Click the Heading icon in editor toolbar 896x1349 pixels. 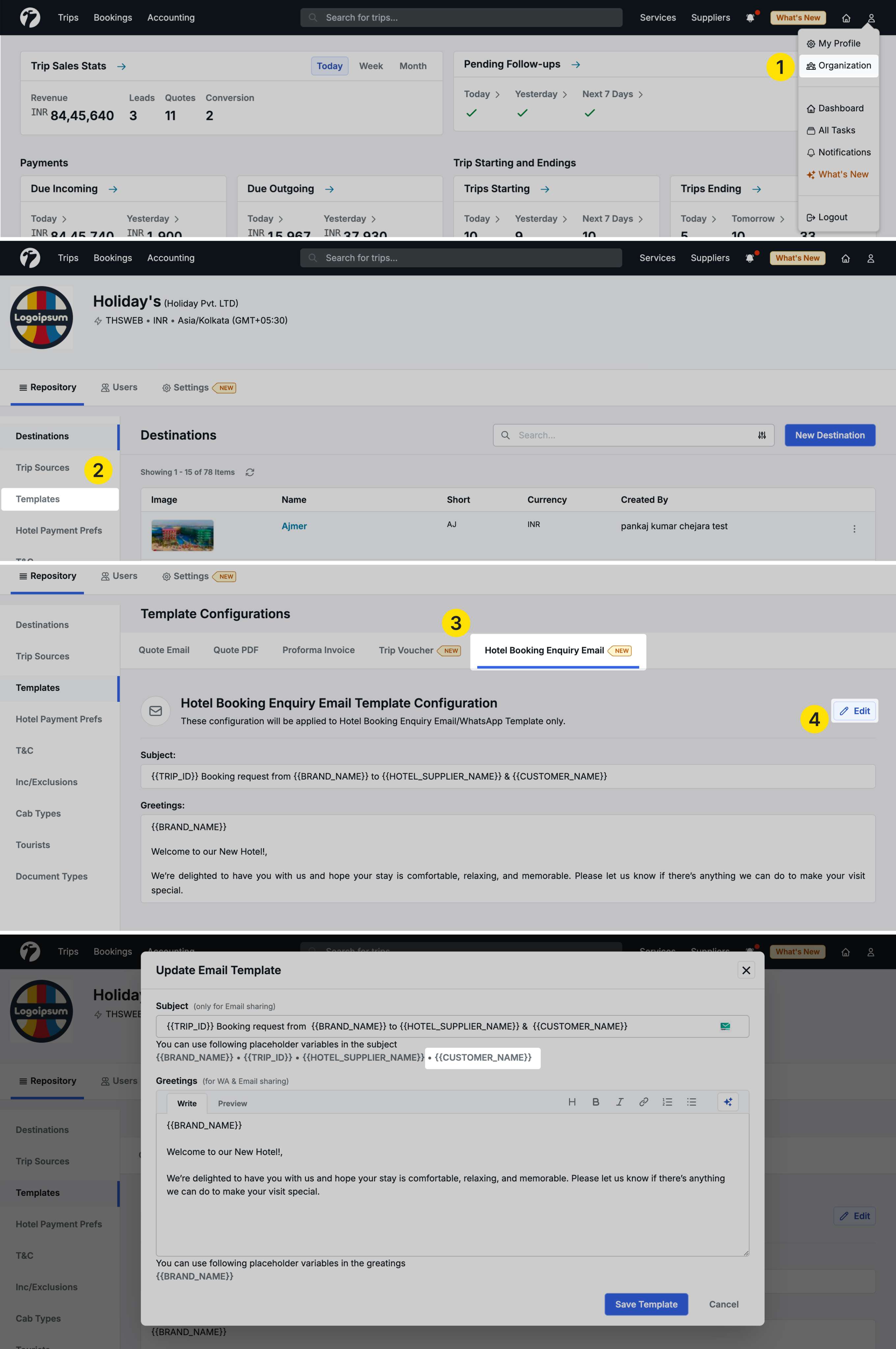(x=571, y=1102)
